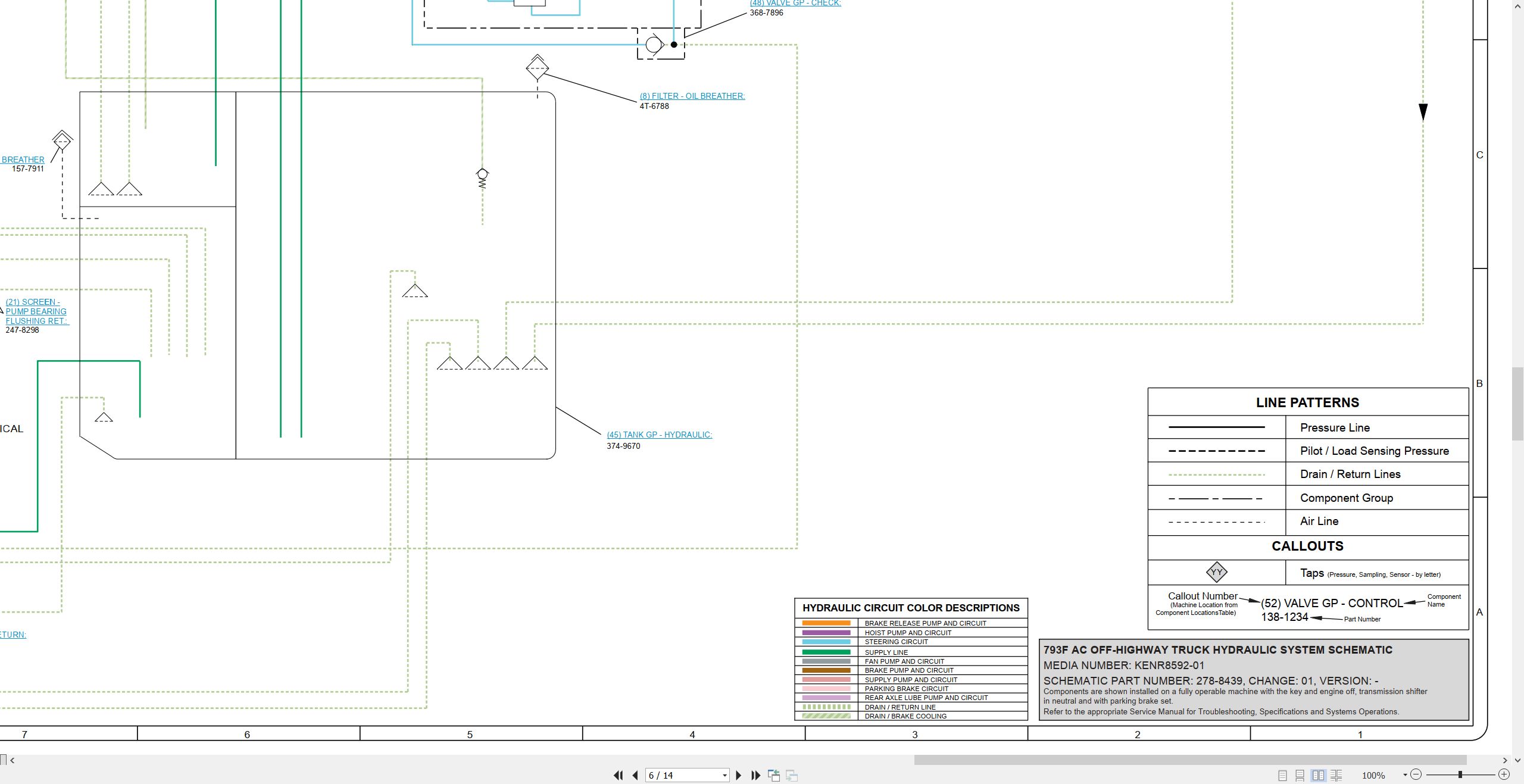Click the CALLOUTS heading
Screen dimensions: 1524x784
tap(1307, 546)
